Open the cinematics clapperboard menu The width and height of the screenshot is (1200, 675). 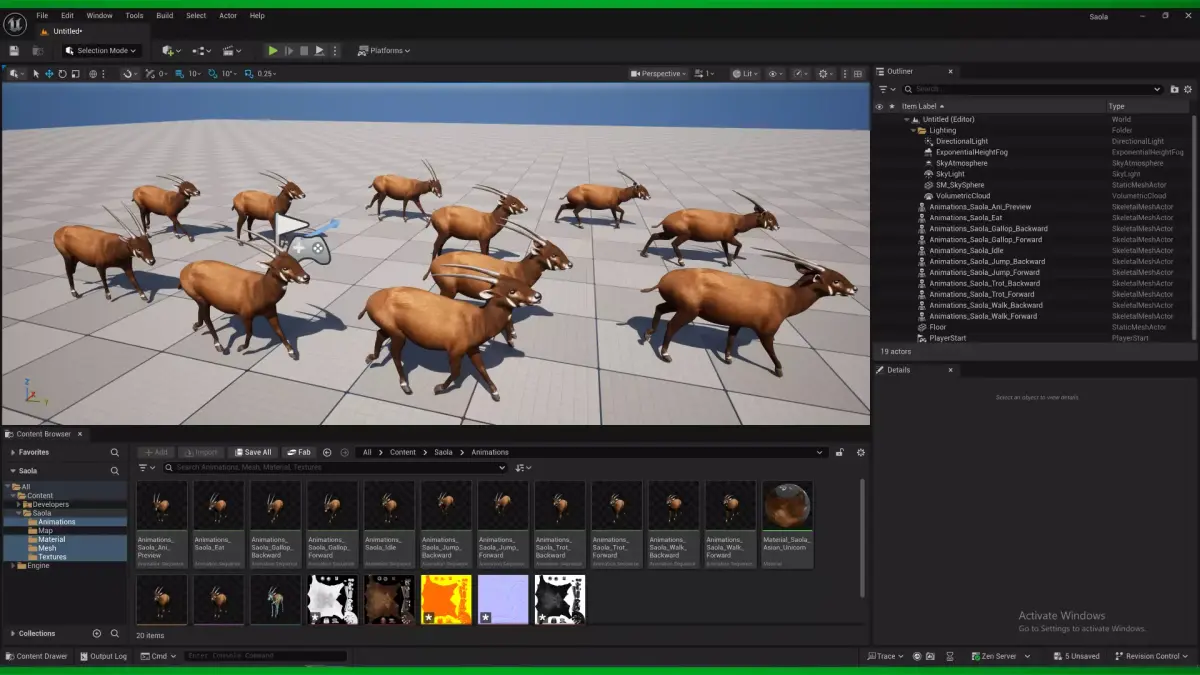[231, 51]
